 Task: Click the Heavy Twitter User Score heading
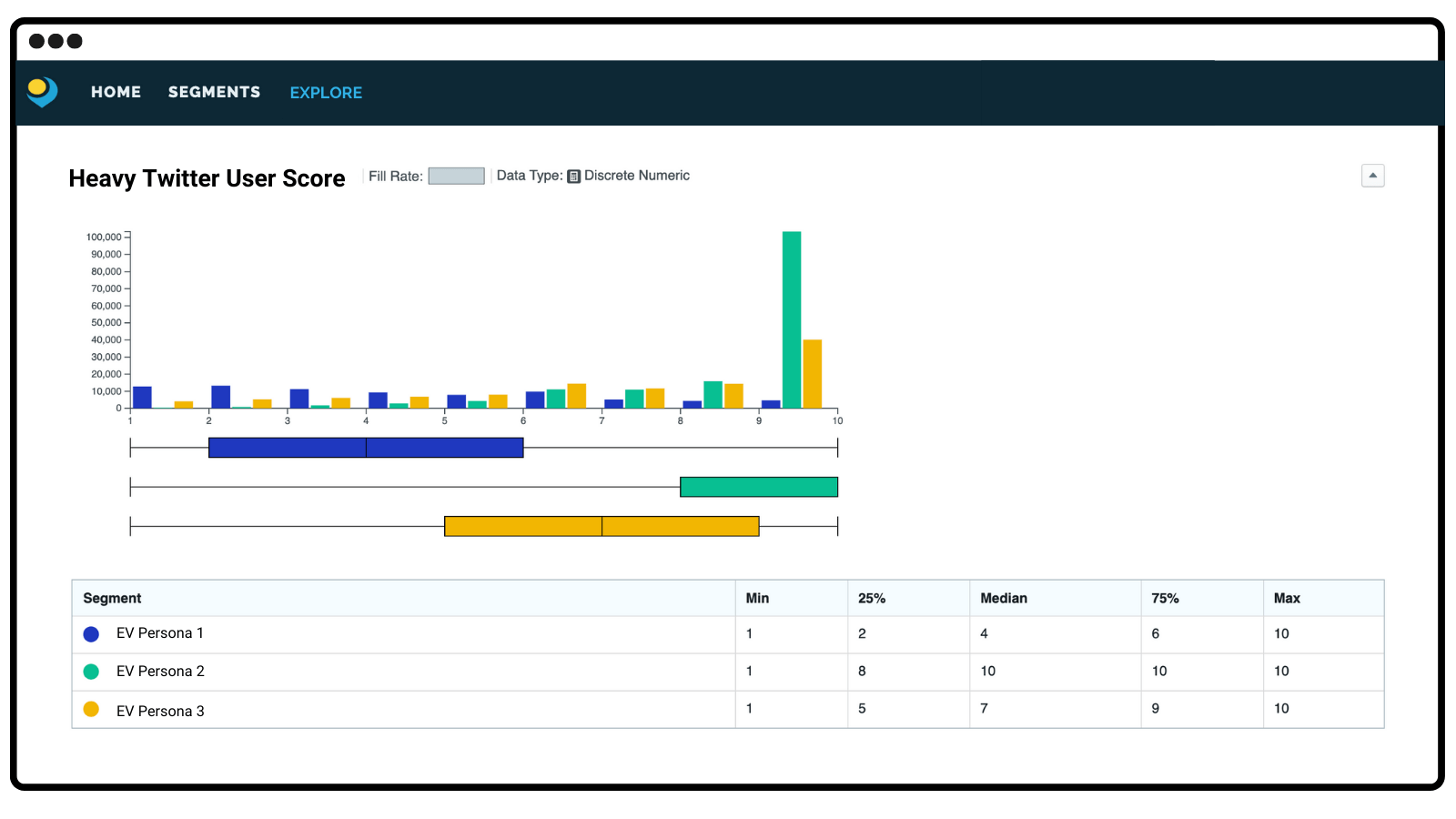click(206, 178)
